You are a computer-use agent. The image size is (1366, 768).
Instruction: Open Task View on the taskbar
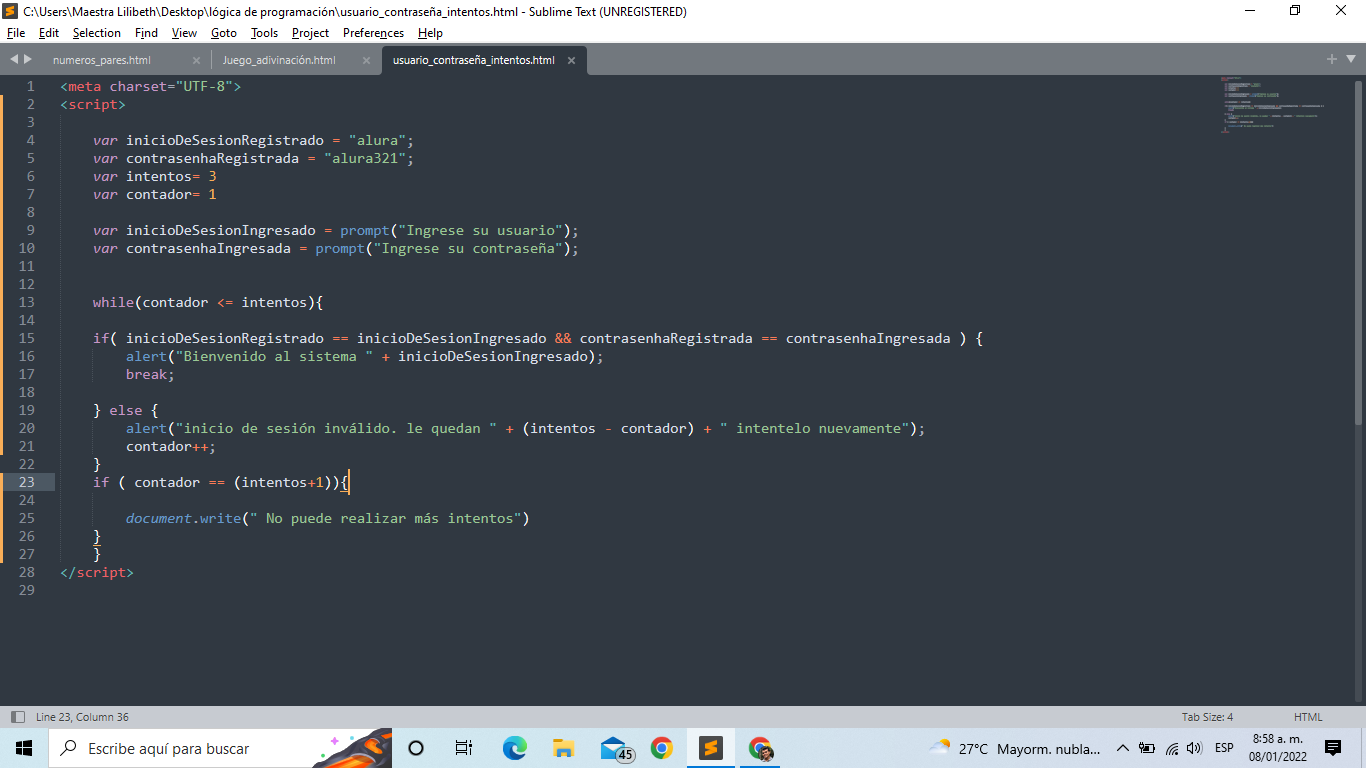point(464,748)
